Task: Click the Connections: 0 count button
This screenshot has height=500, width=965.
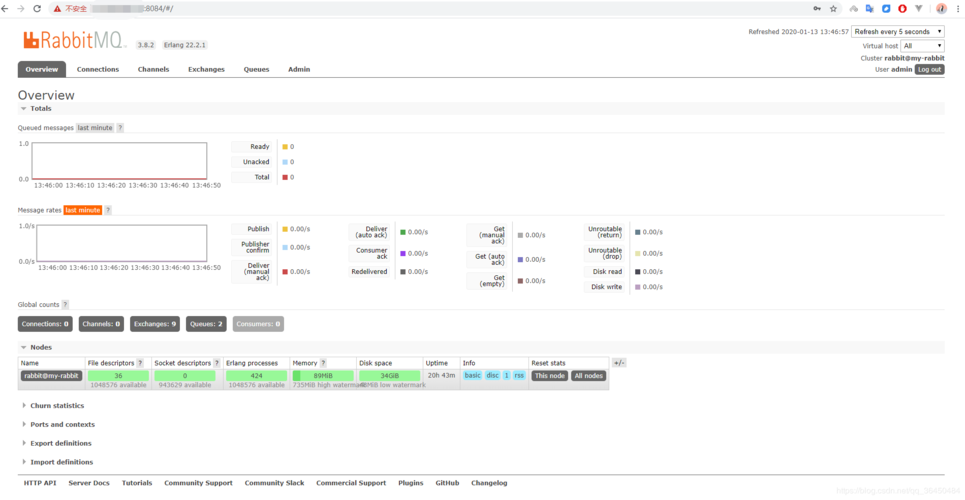Action: [x=46, y=323]
